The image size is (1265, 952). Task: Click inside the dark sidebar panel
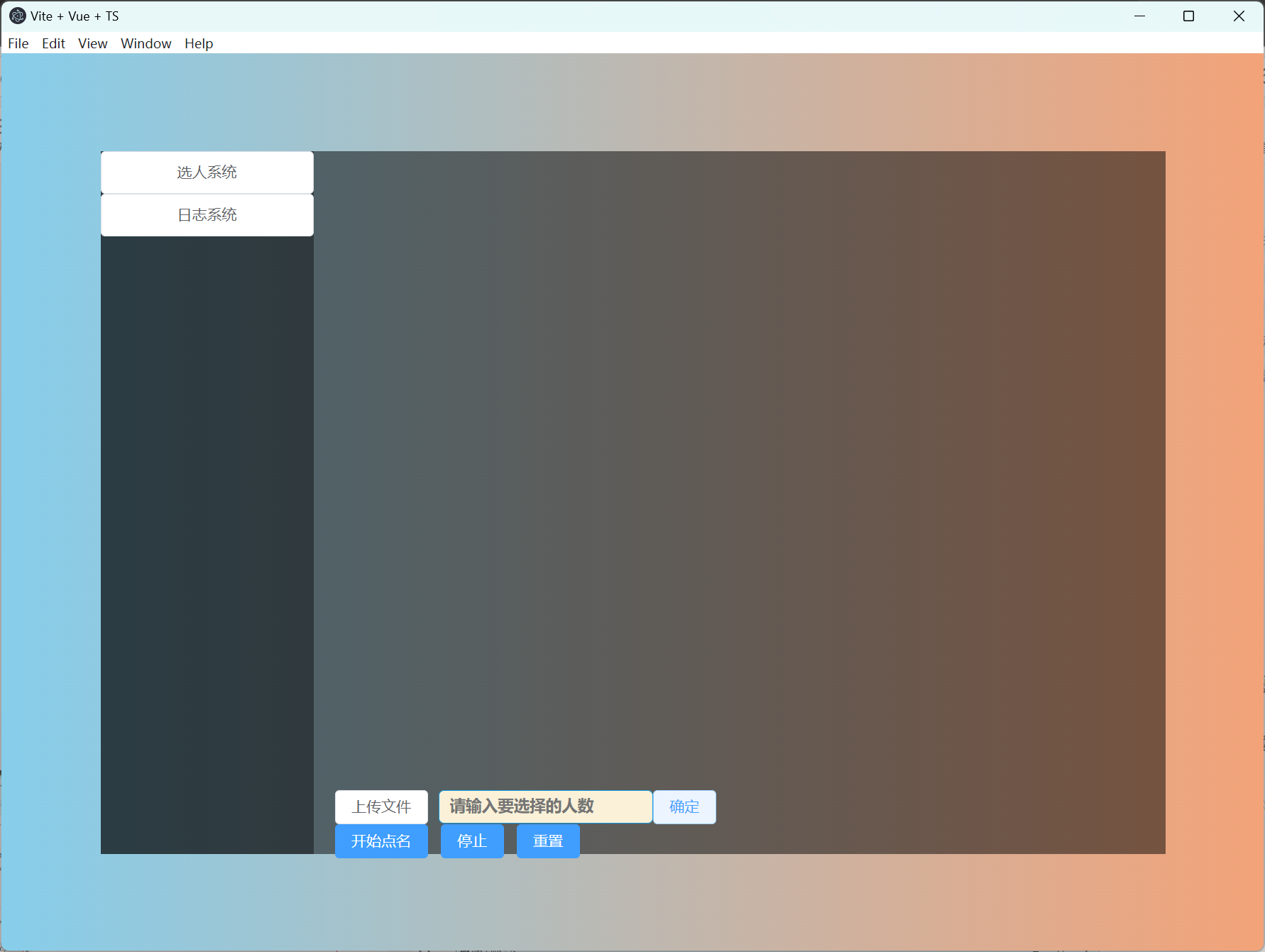point(207,497)
